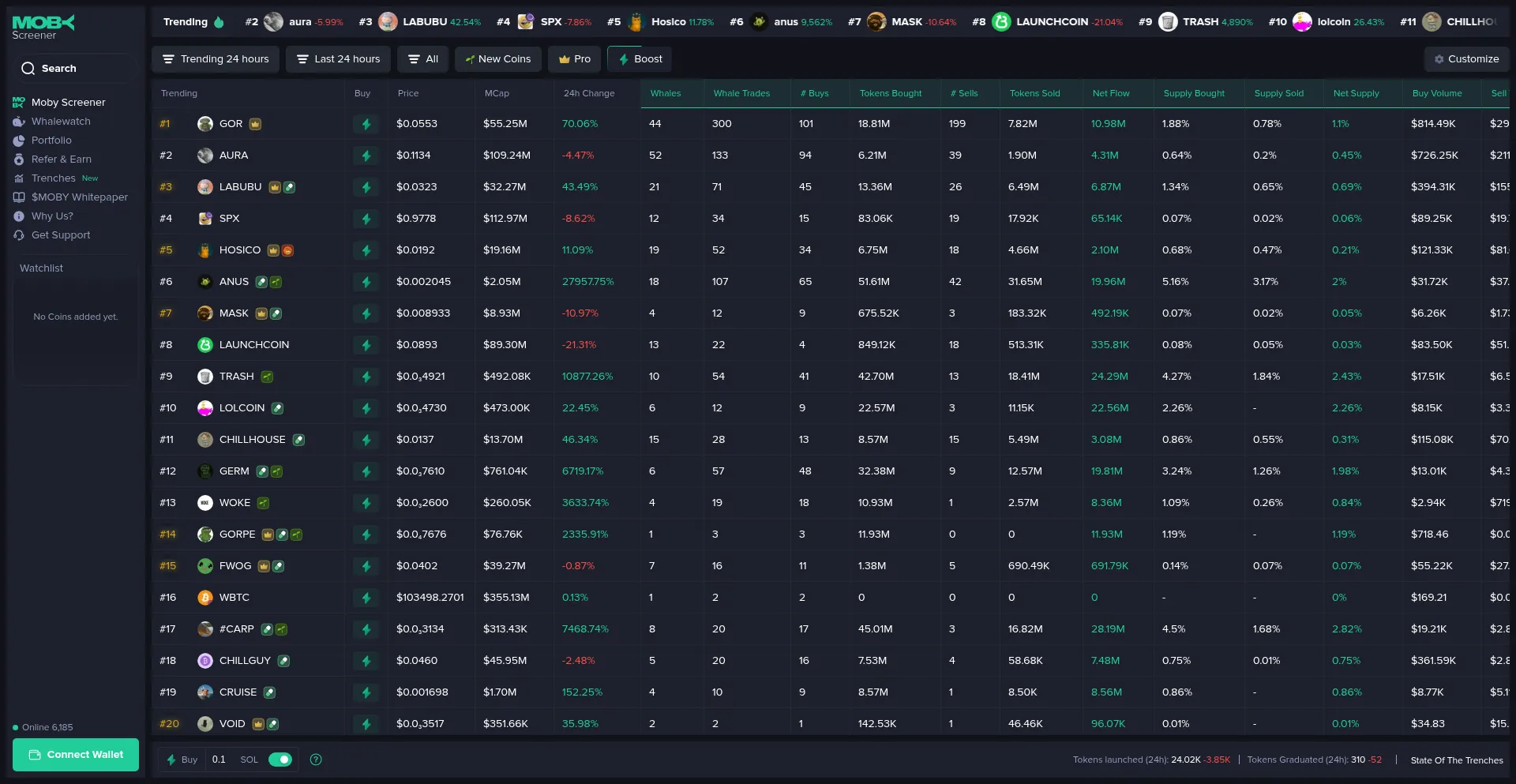The height and width of the screenshot is (784, 1516).
Task: Switch to the New Coins tab
Action: (497, 59)
